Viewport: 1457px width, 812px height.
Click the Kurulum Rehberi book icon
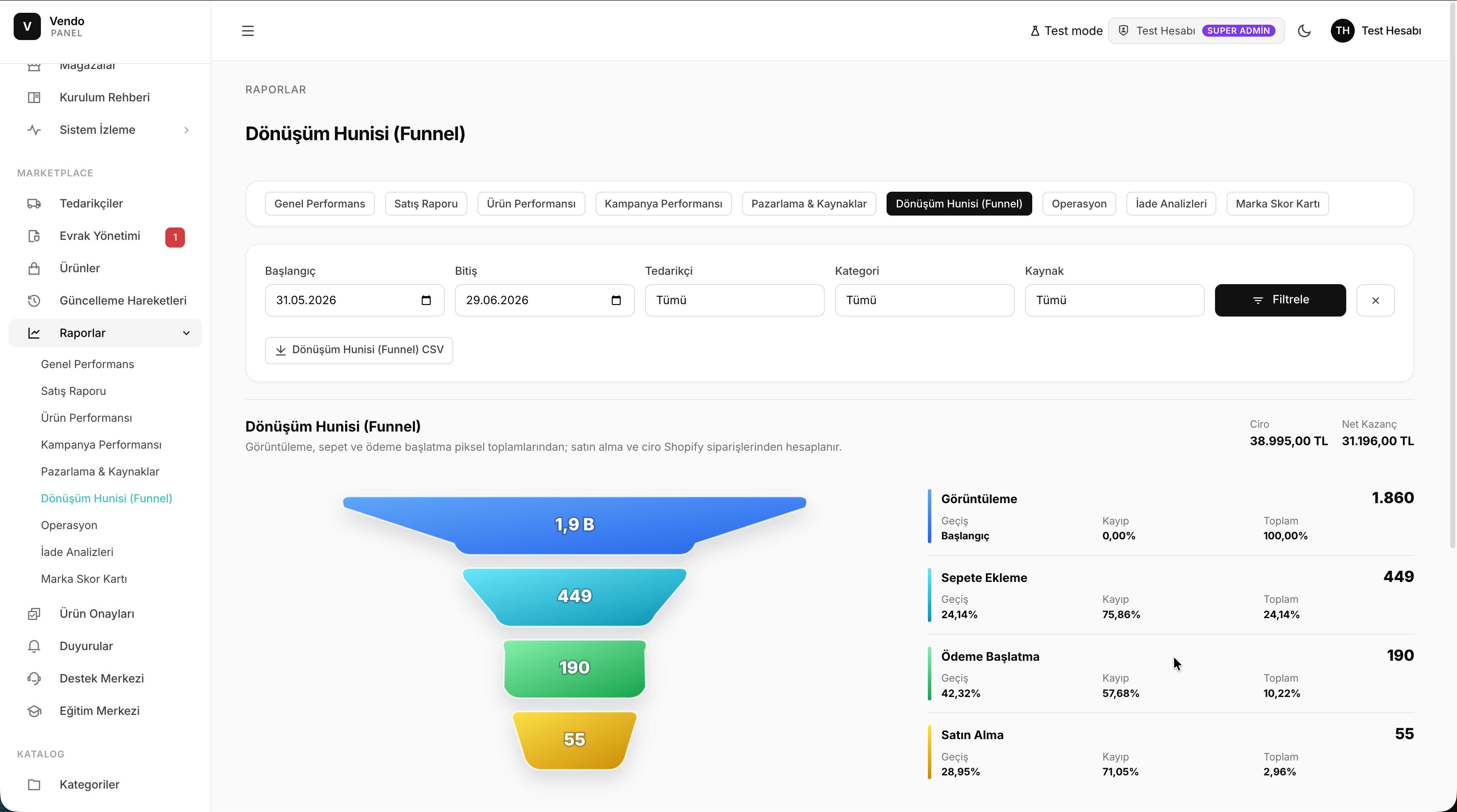[x=34, y=97]
